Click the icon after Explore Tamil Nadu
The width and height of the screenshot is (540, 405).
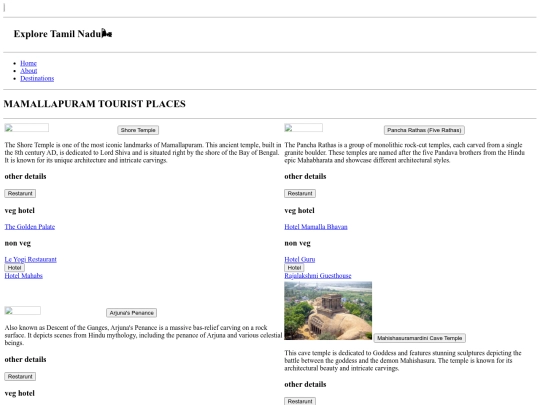coord(107,33)
